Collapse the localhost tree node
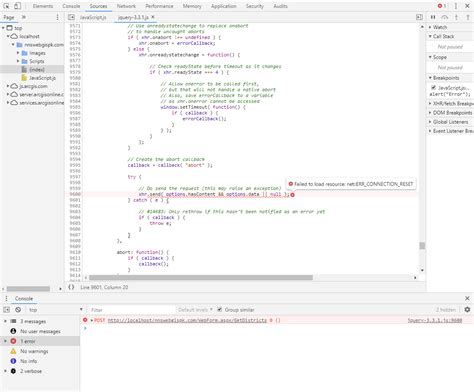This screenshot has width=474, height=392. click(x=8, y=36)
